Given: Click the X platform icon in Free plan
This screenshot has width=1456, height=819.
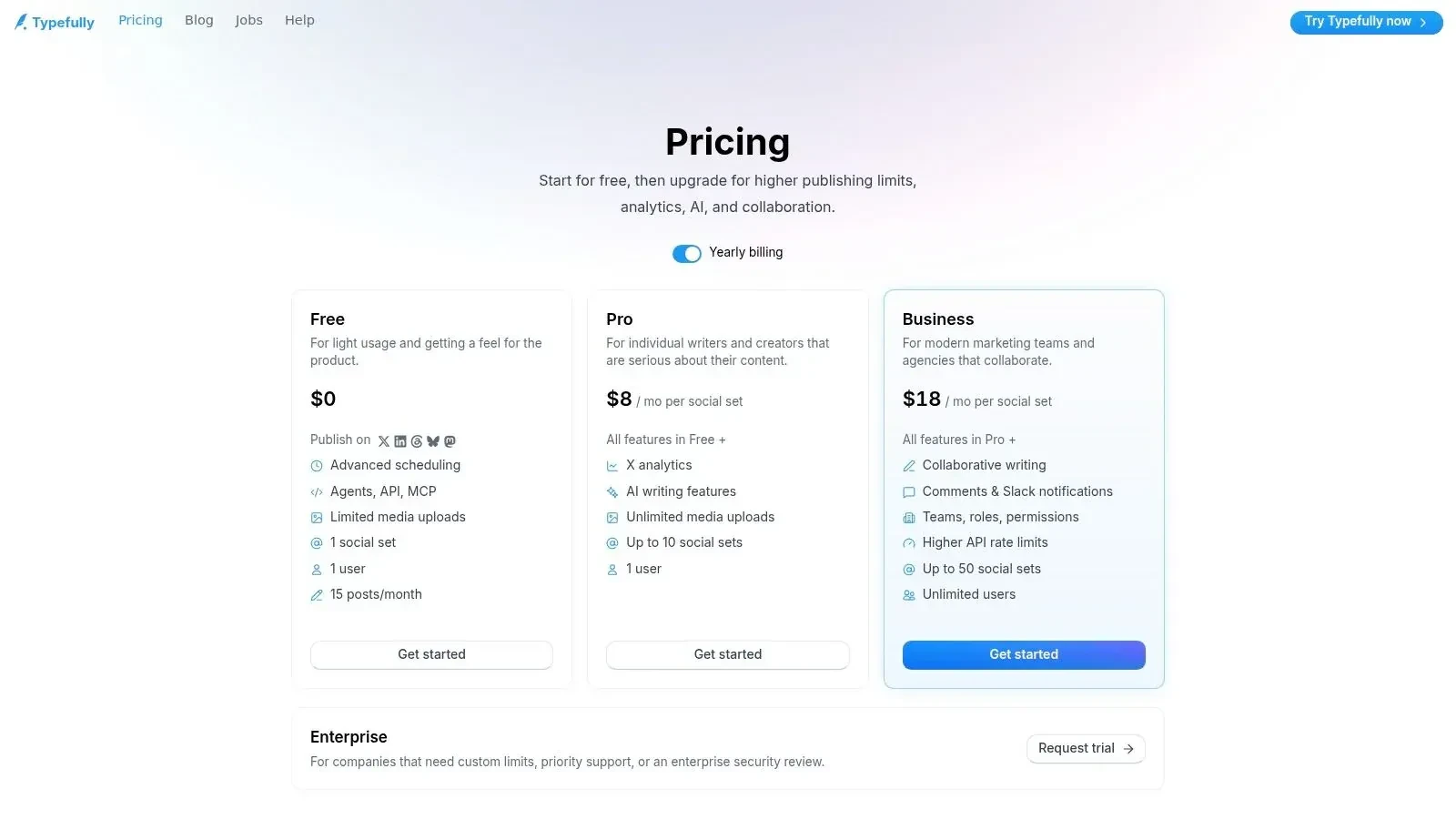Looking at the screenshot, I should [383, 441].
